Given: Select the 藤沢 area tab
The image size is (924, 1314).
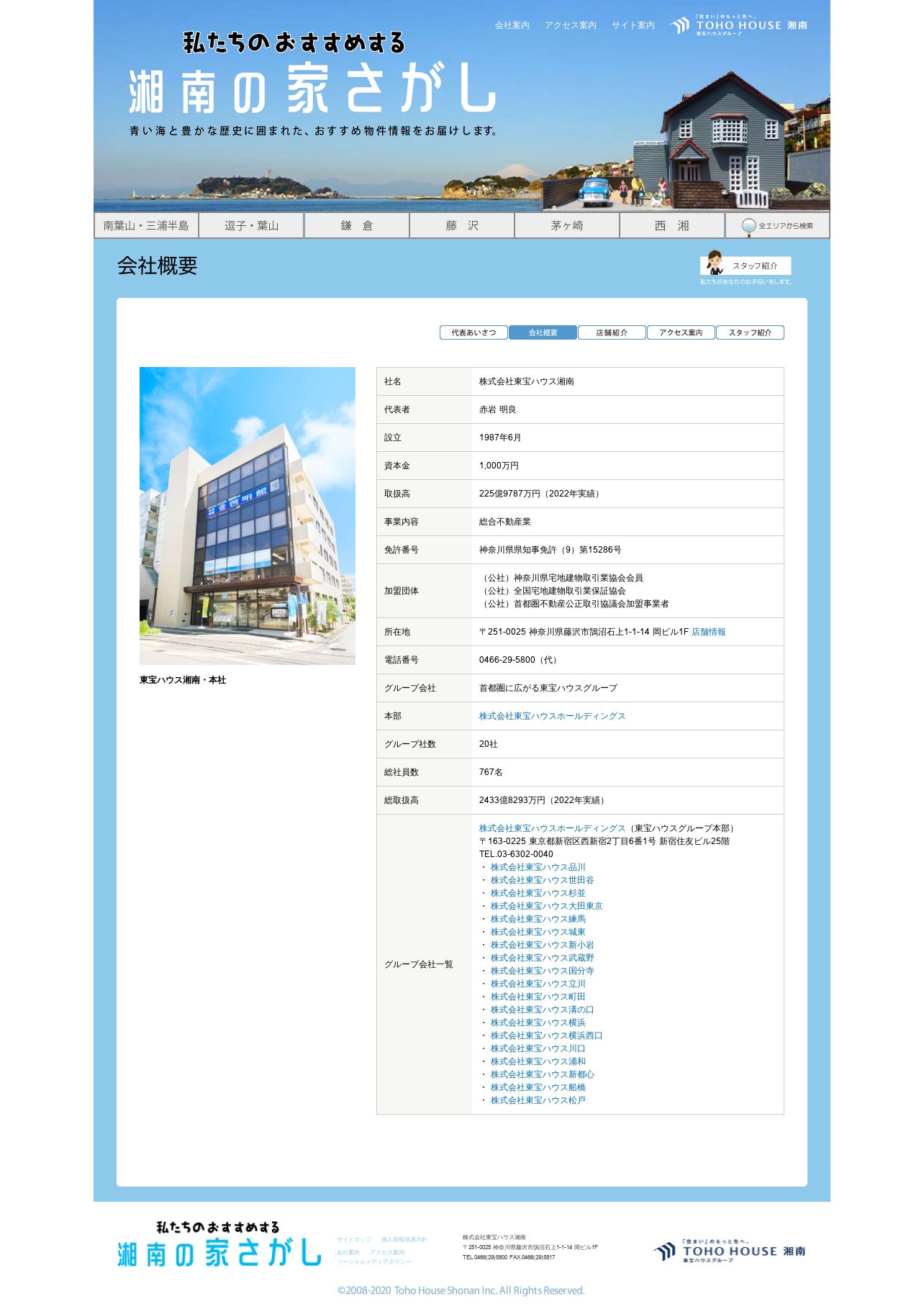Looking at the screenshot, I should coord(461,226).
